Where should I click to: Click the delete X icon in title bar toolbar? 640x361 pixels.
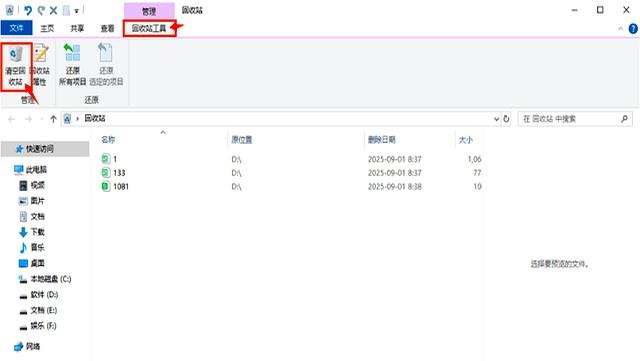pos(53,10)
